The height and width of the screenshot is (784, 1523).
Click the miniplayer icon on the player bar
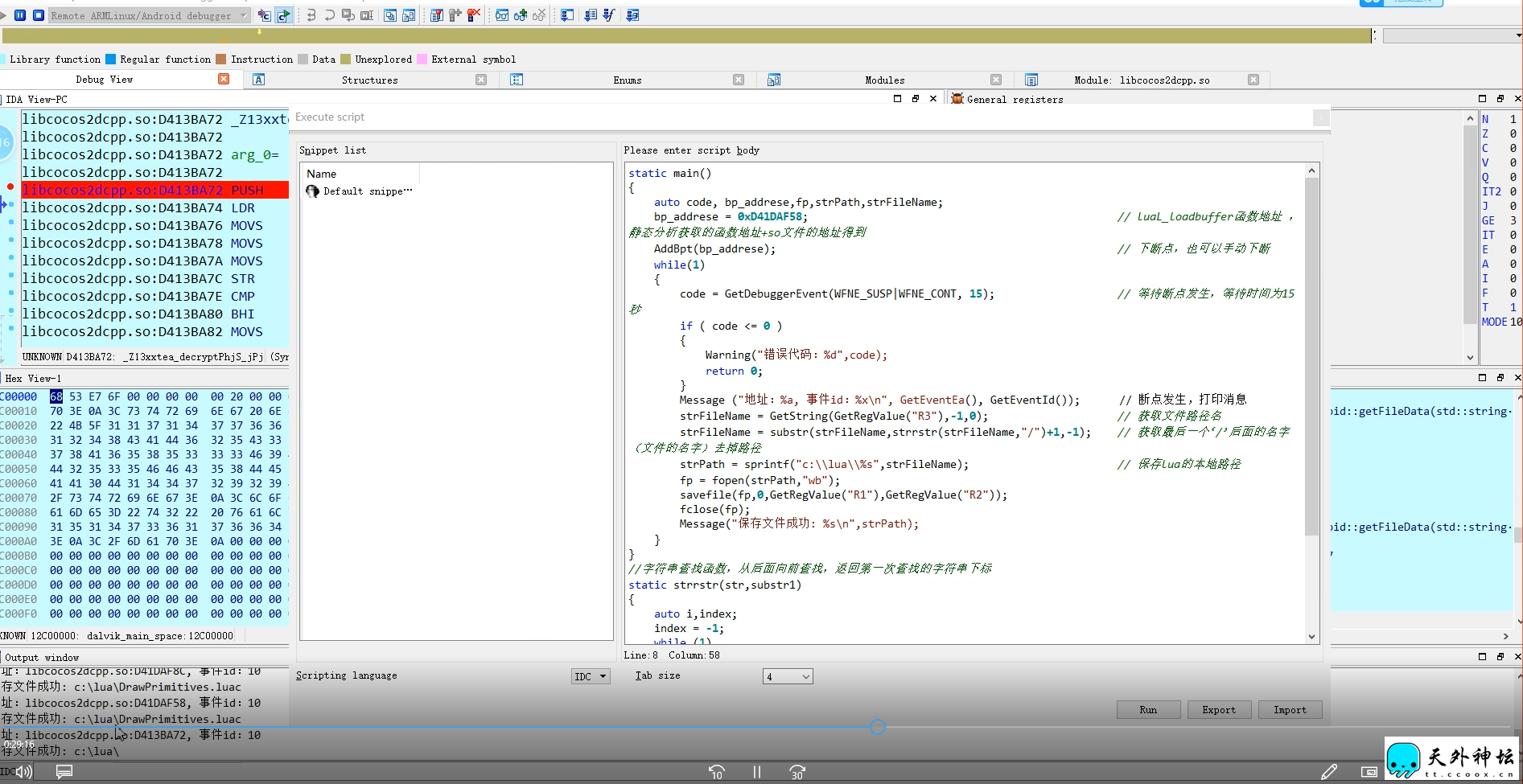point(1369,772)
